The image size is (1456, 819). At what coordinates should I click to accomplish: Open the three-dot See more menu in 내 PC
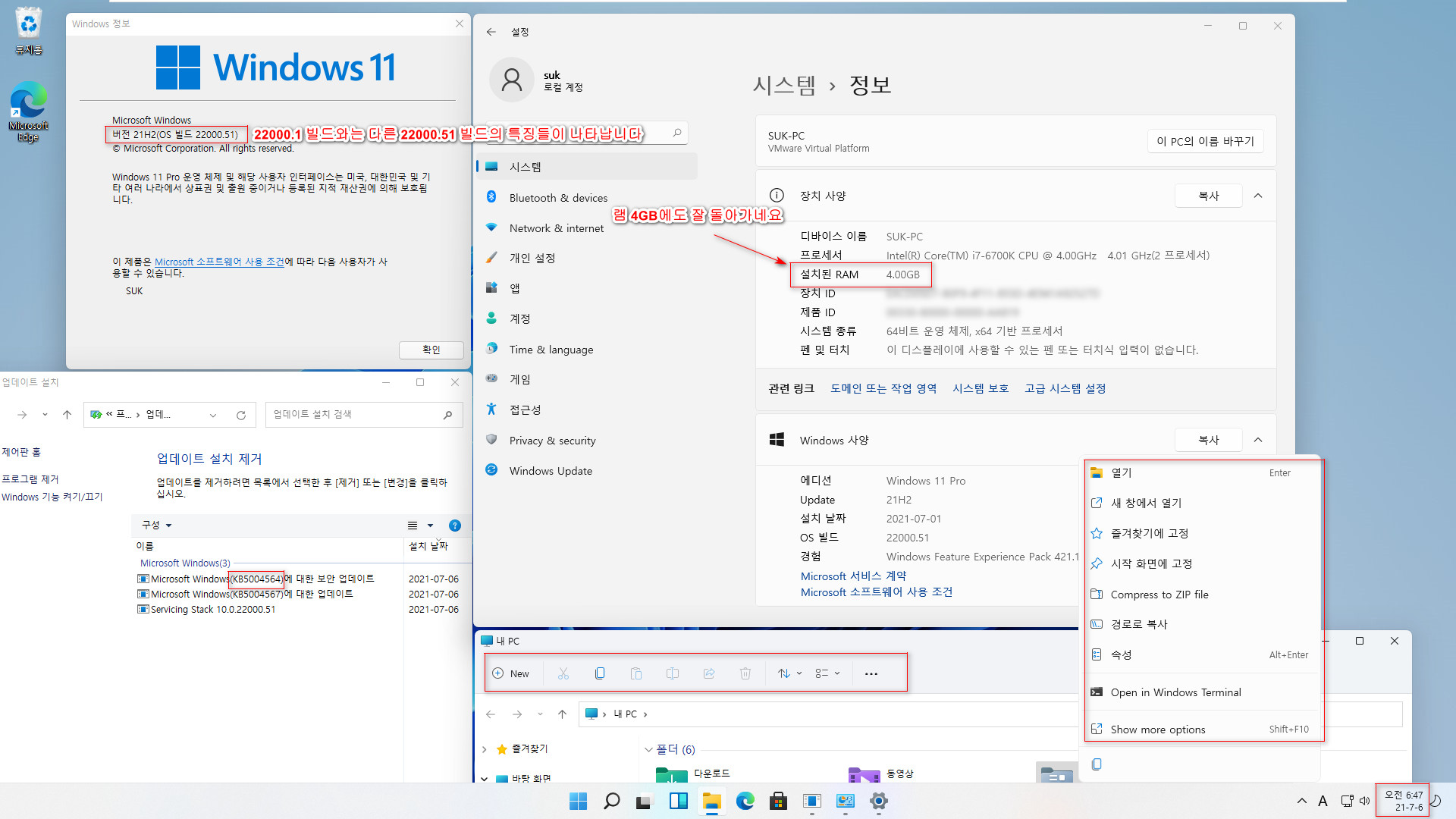871,673
